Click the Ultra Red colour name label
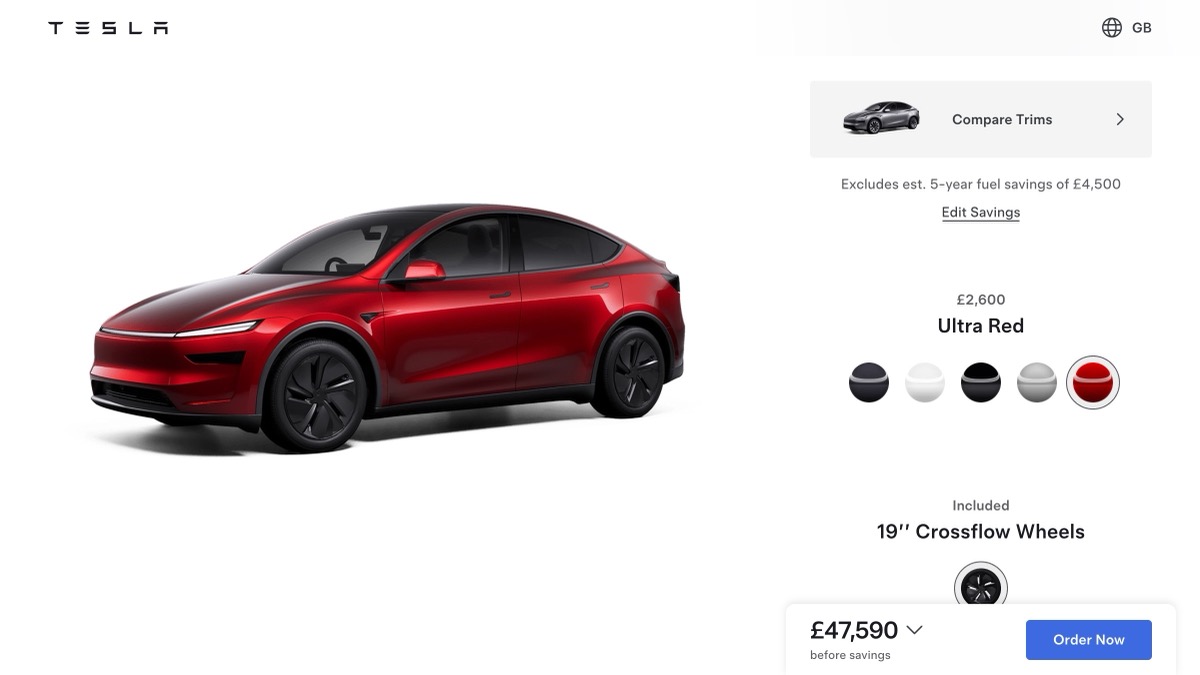This screenshot has height=675, width=1200. tap(981, 326)
